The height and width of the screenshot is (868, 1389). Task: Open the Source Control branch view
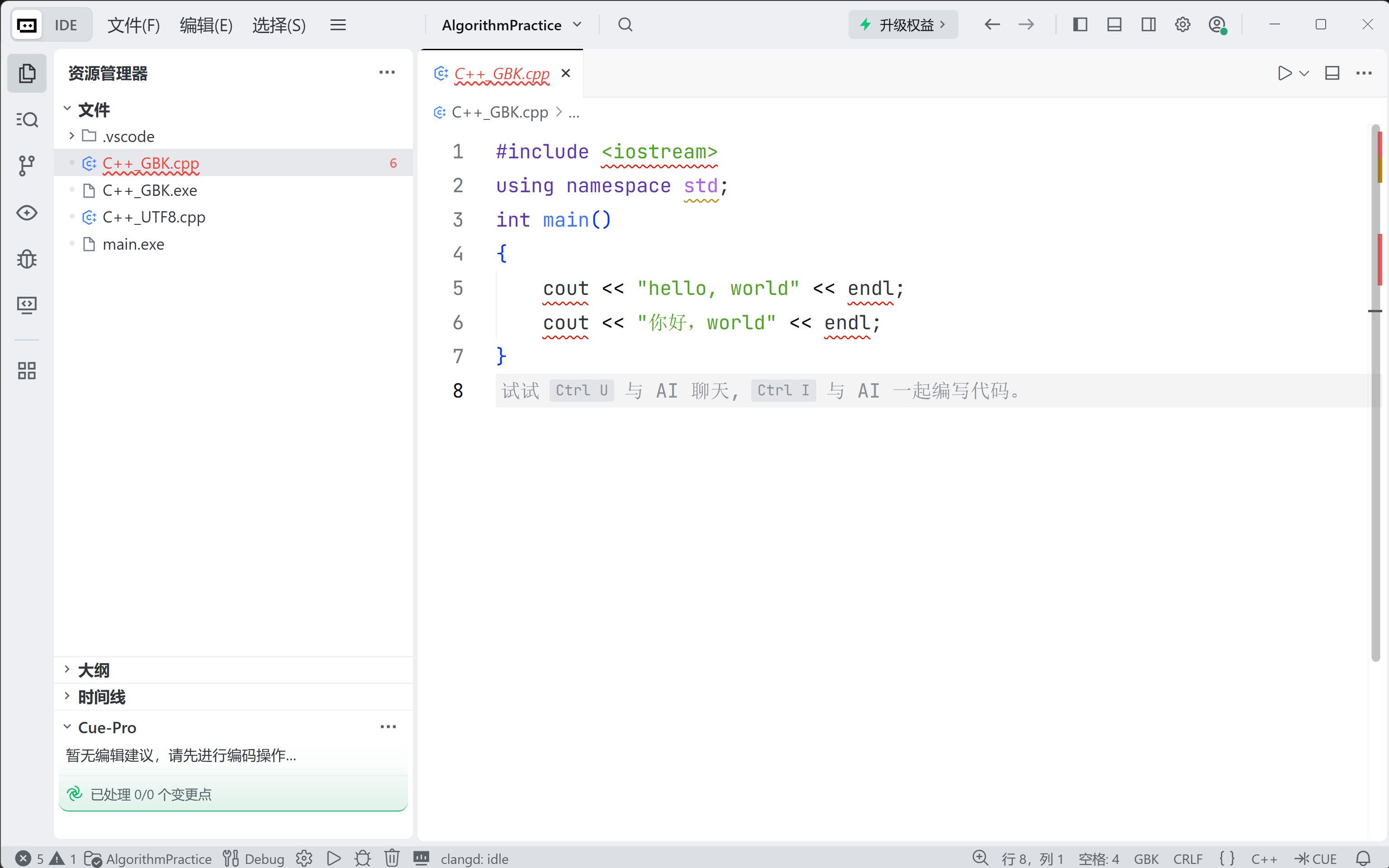[27, 166]
